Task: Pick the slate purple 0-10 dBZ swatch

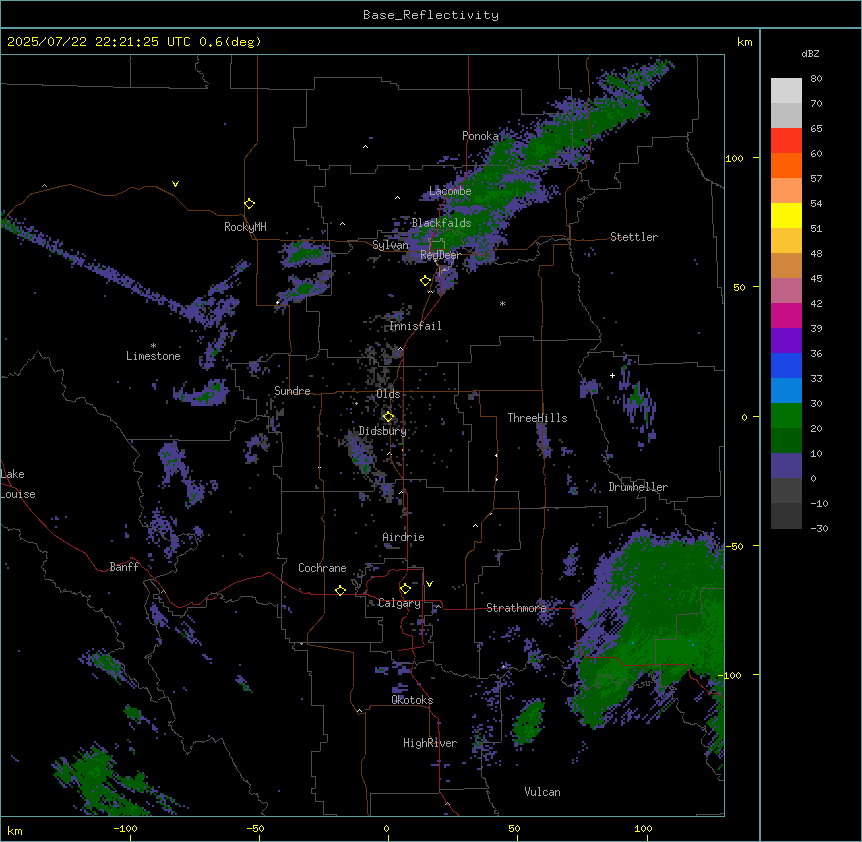Action: point(786,466)
